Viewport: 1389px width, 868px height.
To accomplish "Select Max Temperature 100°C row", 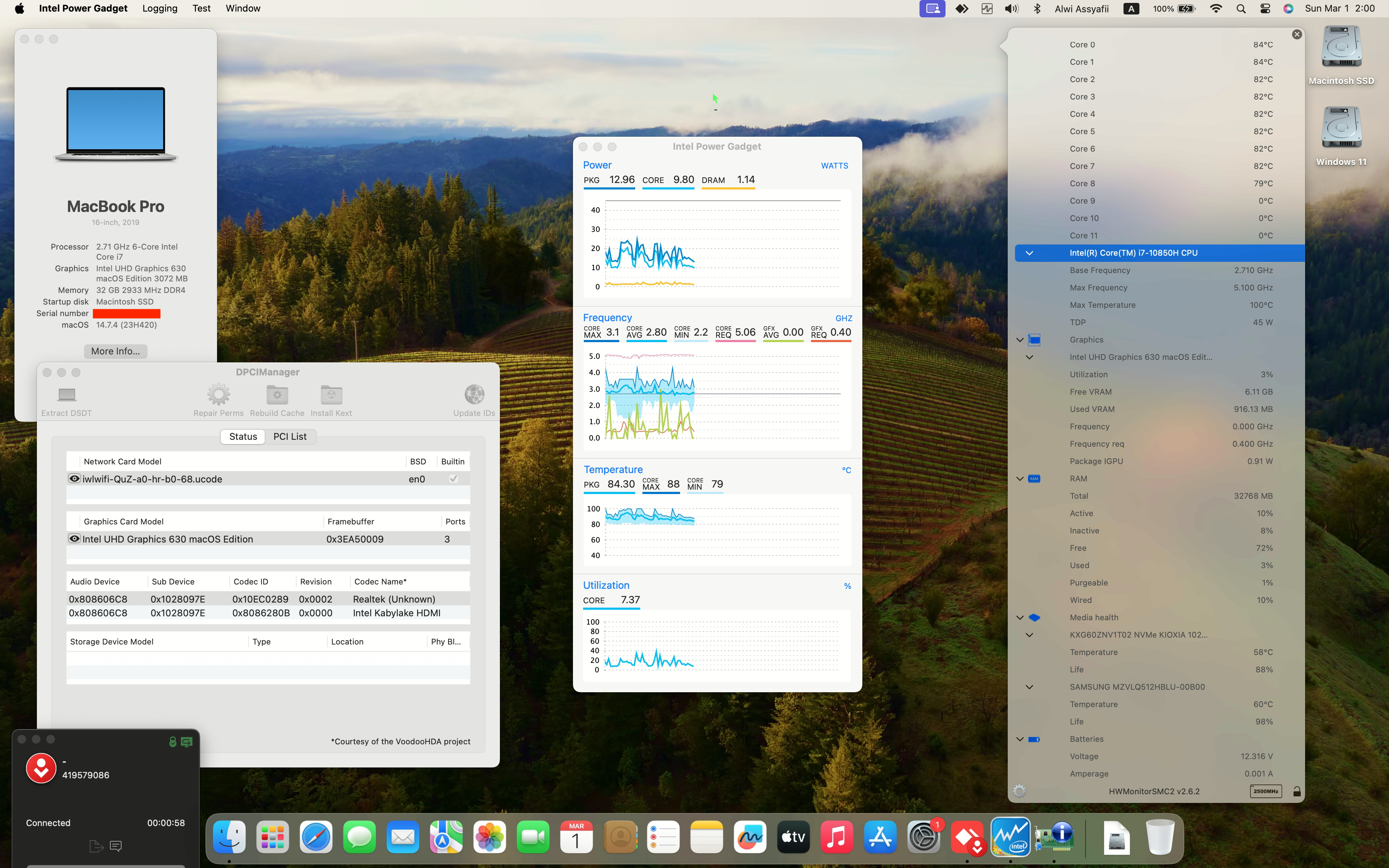I will tap(1159, 305).
